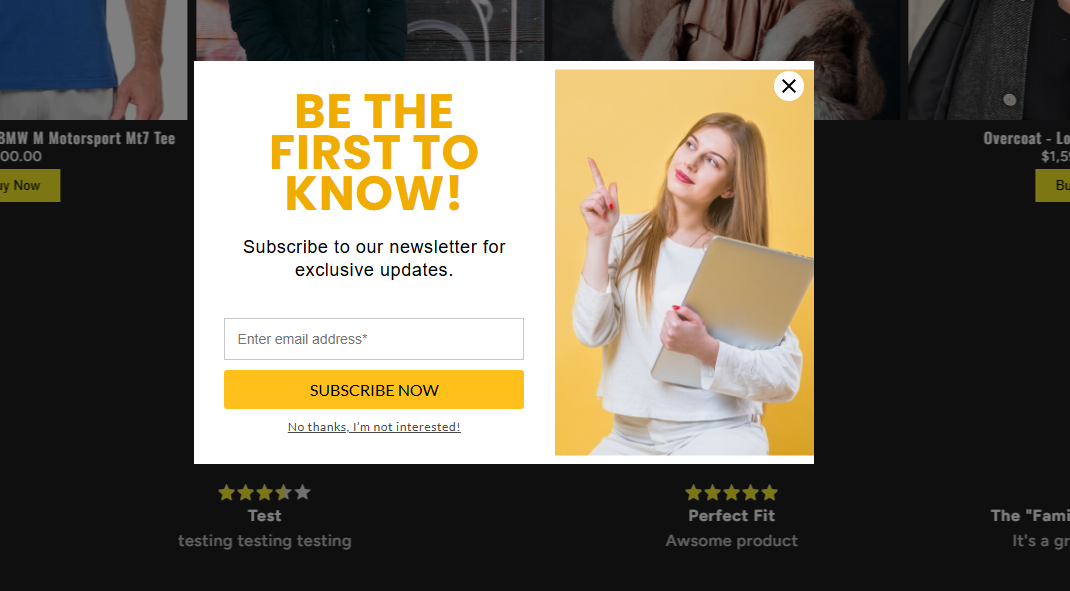Click the testing testing testing review text
Image resolution: width=1070 pixels, height=591 pixels.
coord(265,540)
